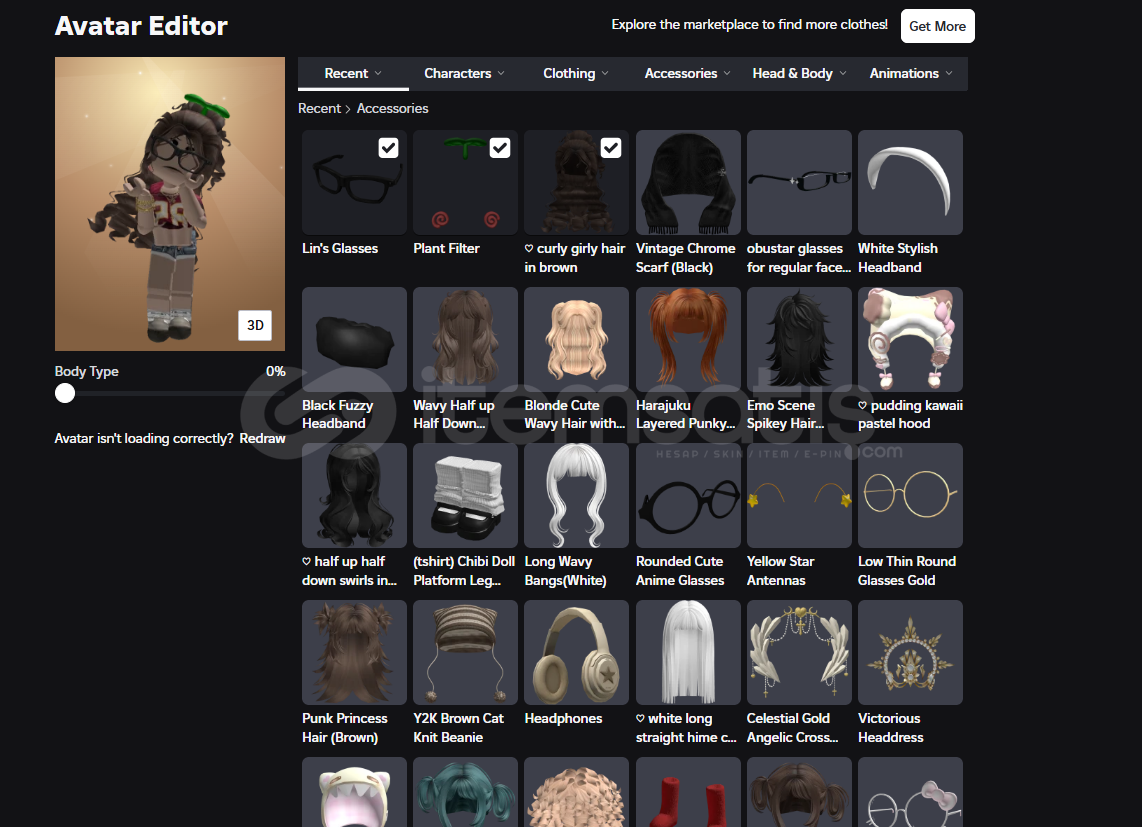
Task: Equip the Black Fuzzy Headband image
Action: 354,339
